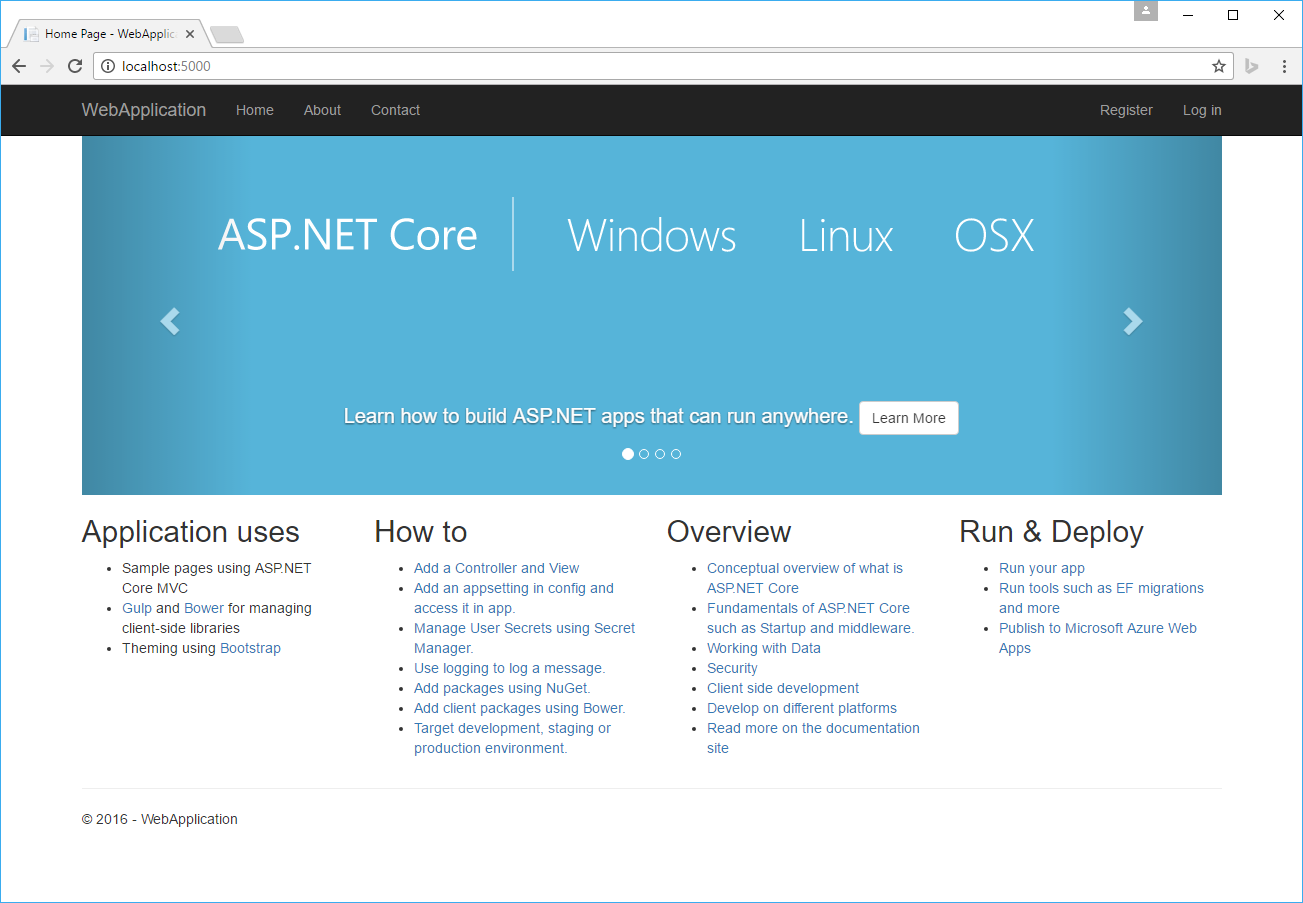This screenshot has width=1303, height=903.
Task: Open the Home nav item
Action: click(255, 110)
